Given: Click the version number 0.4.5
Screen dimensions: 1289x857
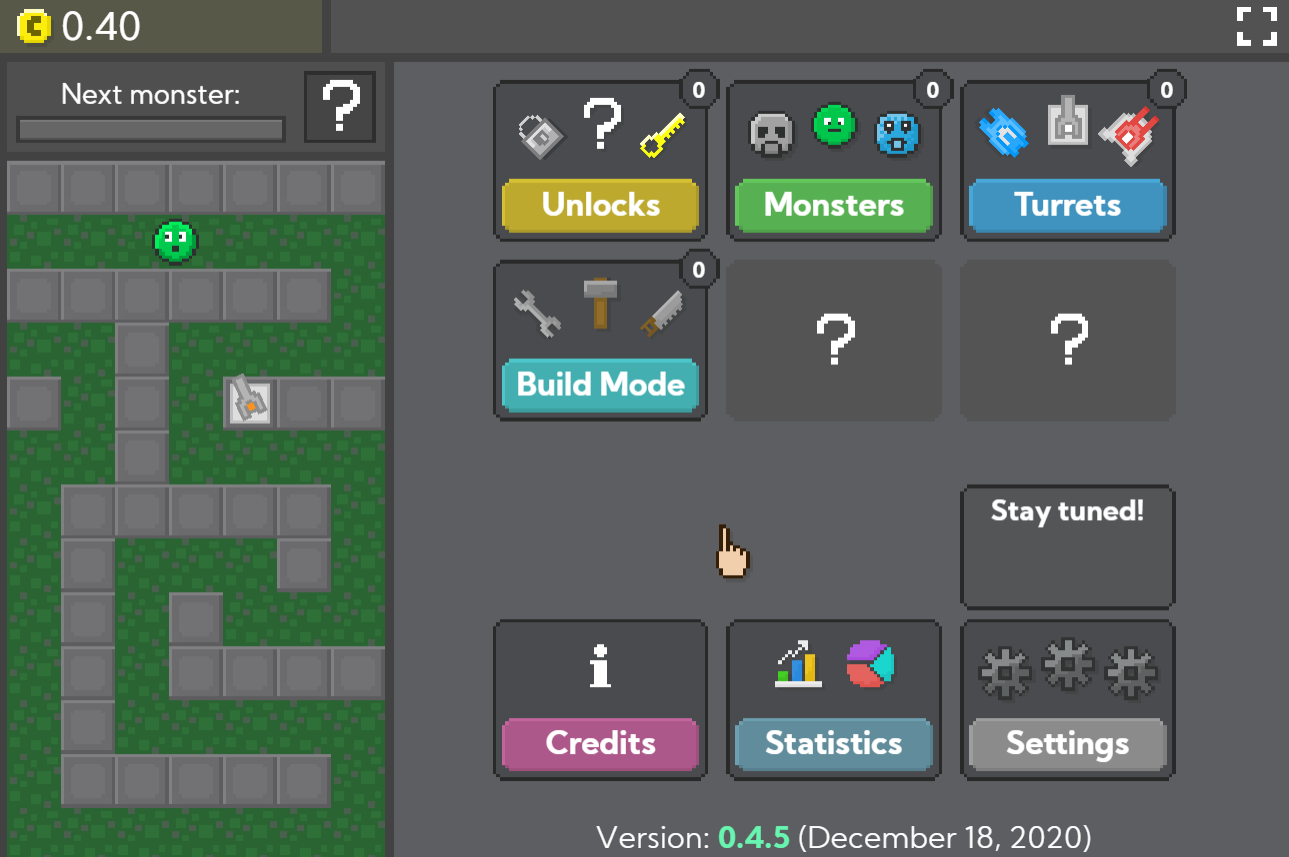Looking at the screenshot, I should click(x=754, y=837).
